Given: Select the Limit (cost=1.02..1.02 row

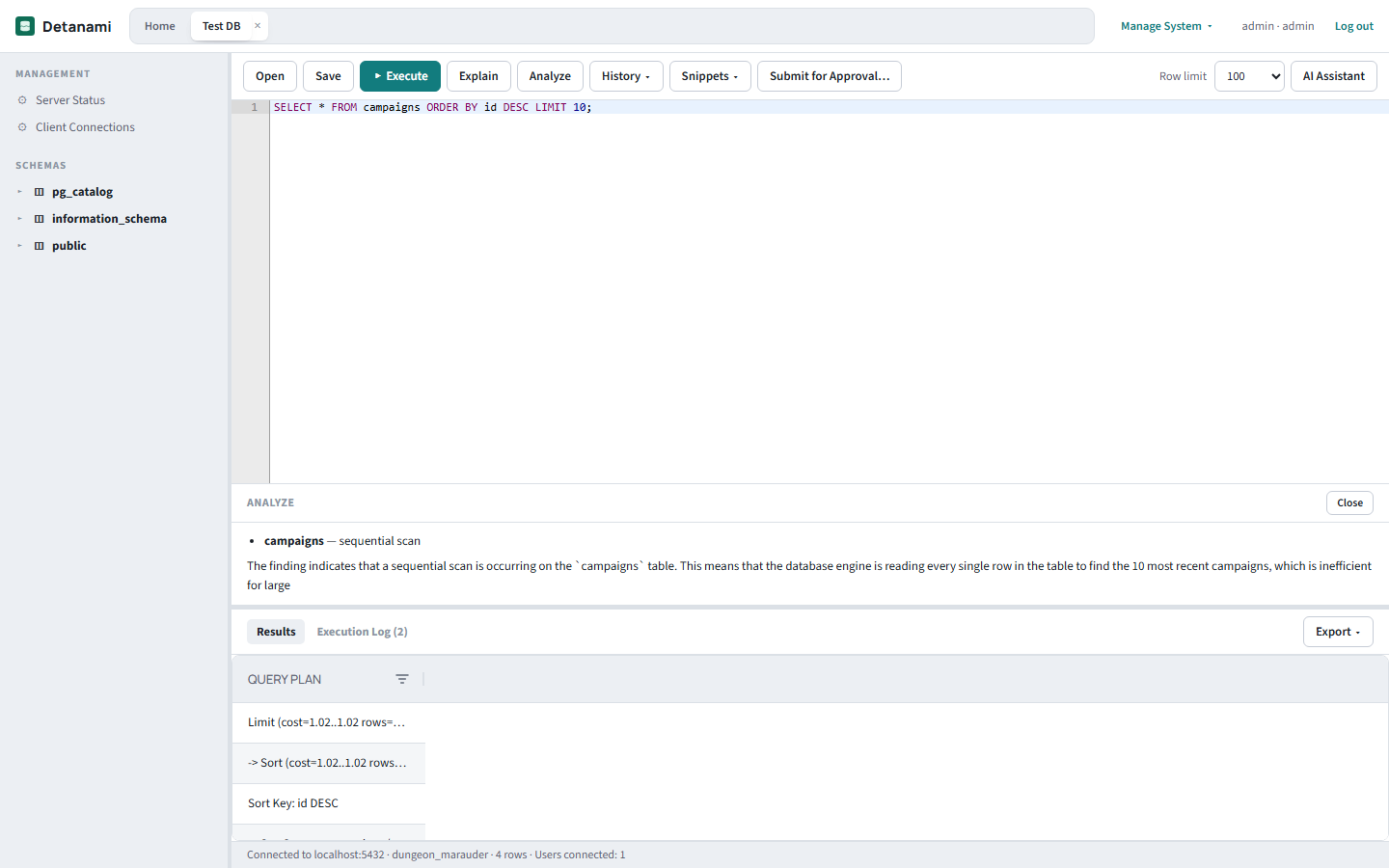Looking at the screenshot, I should coord(329,722).
